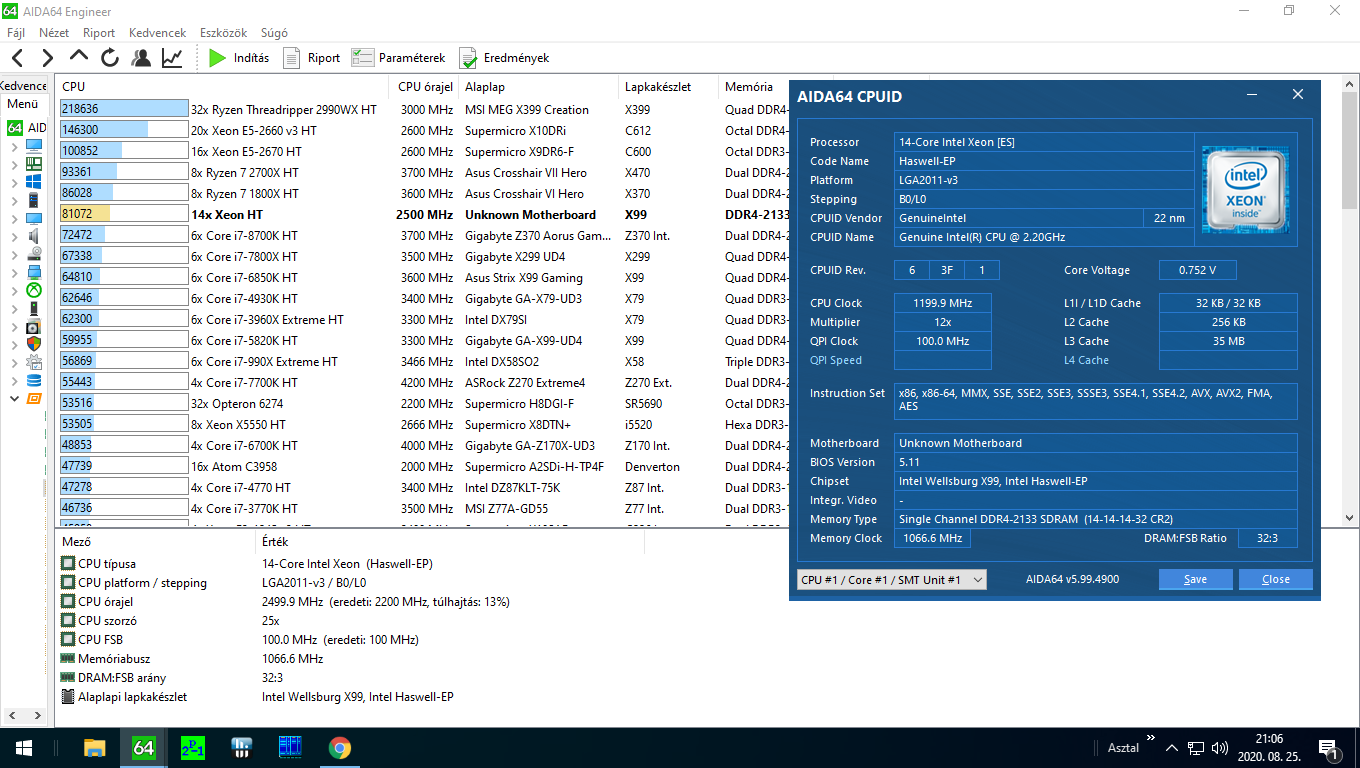Open the Fájl menu
This screenshot has height=768, width=1360.
(x=16, y=33)
